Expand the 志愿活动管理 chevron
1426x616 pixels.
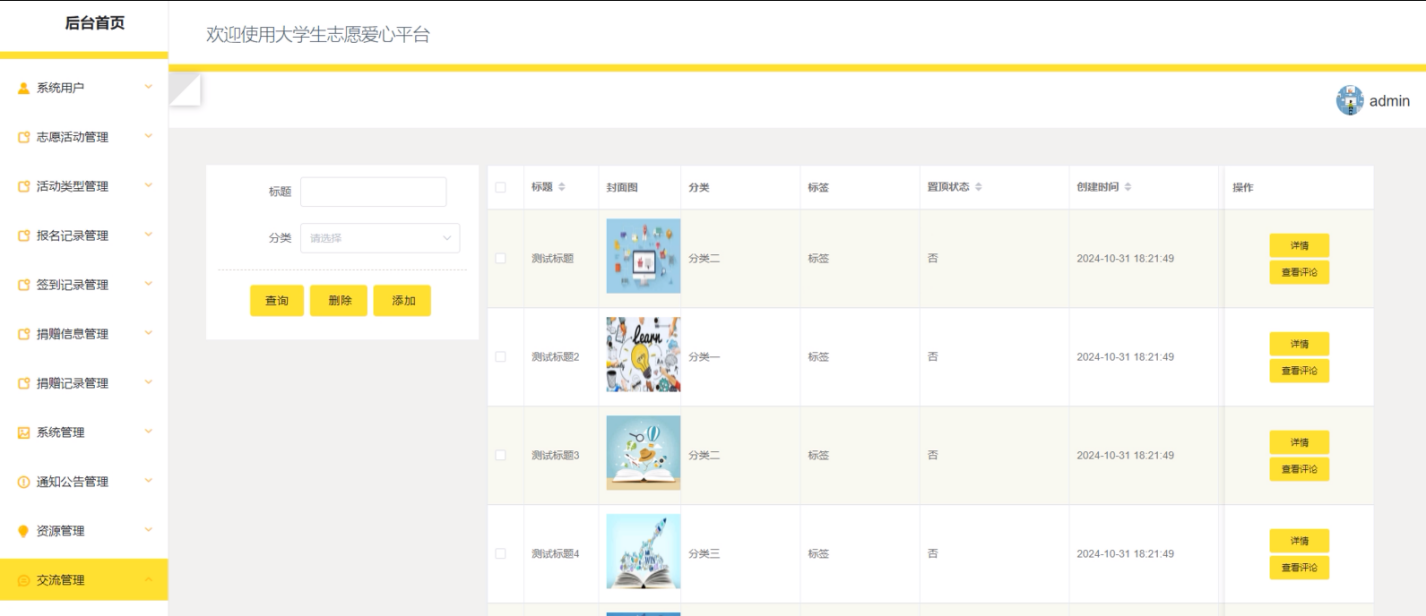pyautogui.click(x=149, y=136)
